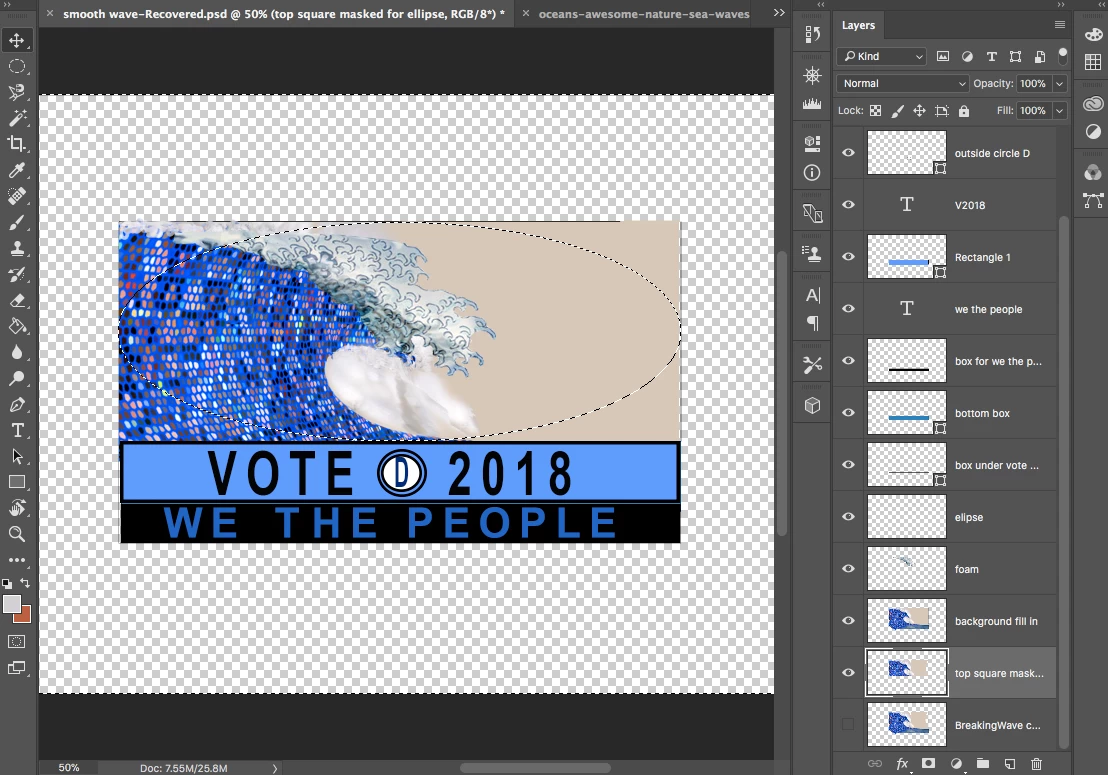Viewport: 1108px width, 775px height.
Task: Open the Layers panel tab
Action: 858,25
